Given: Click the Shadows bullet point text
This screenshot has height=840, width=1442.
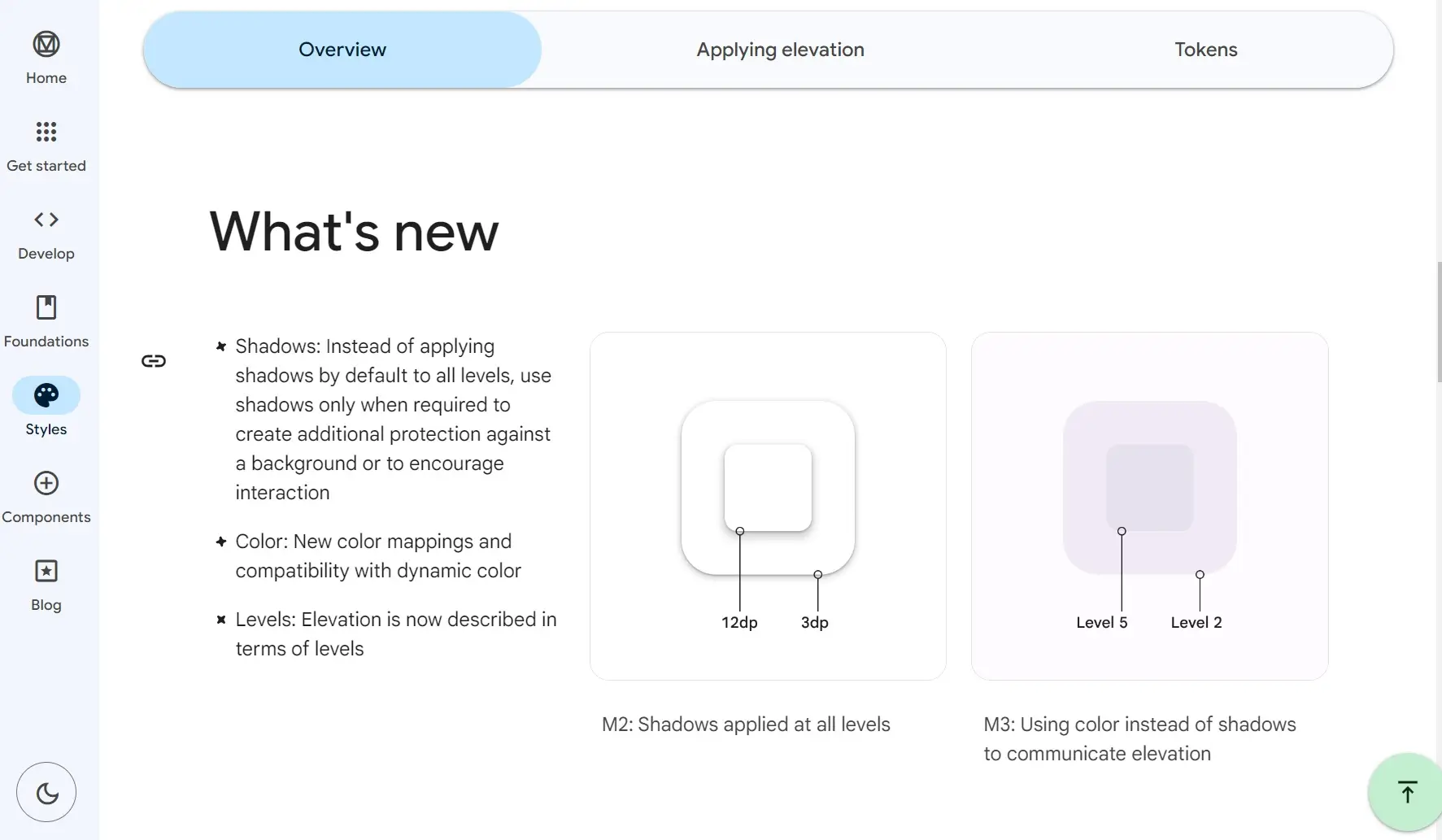Looking at the screenshot, I should [394, 420].
